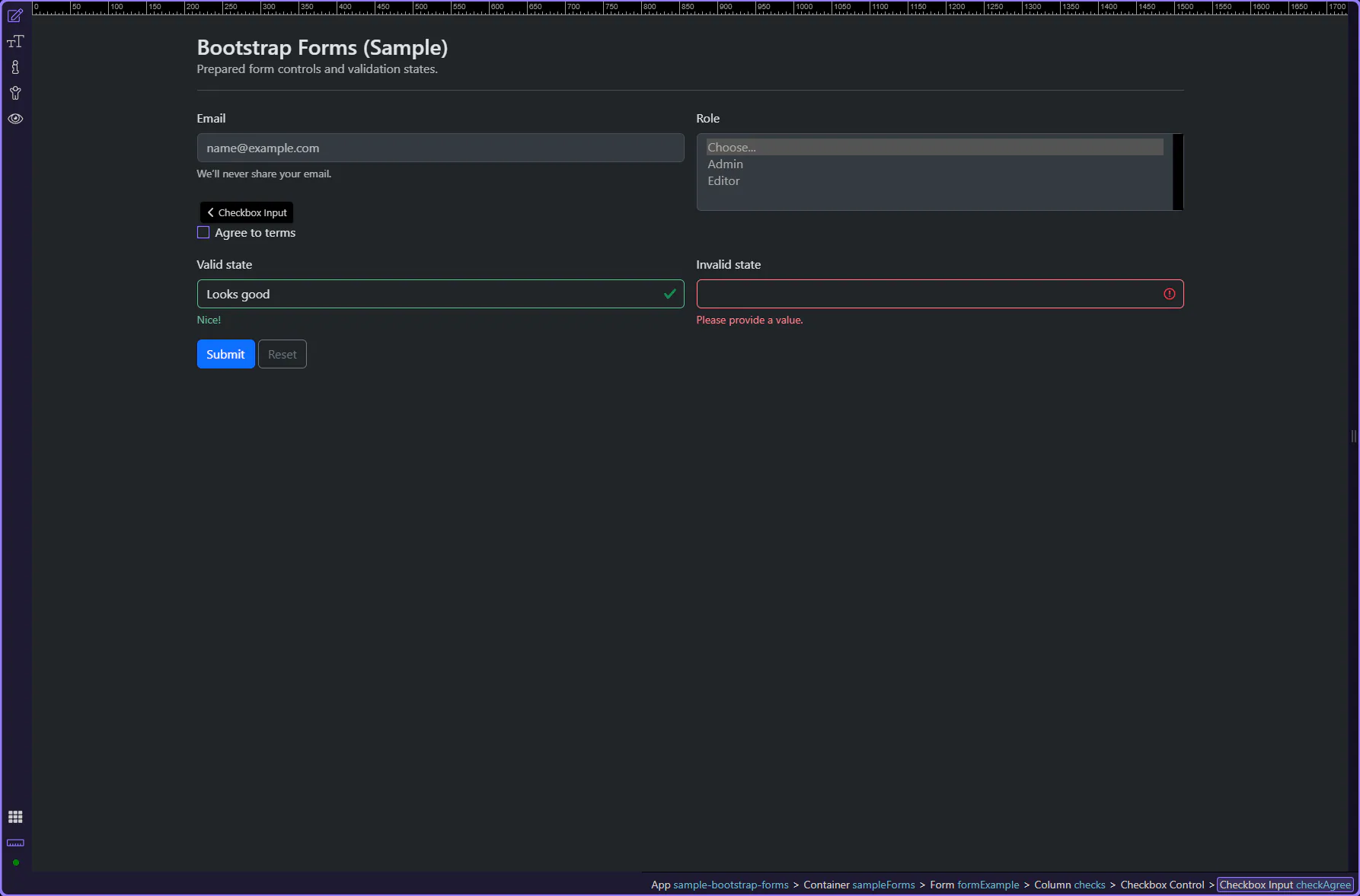Select the Choose... option in Role list

[731, 148]
